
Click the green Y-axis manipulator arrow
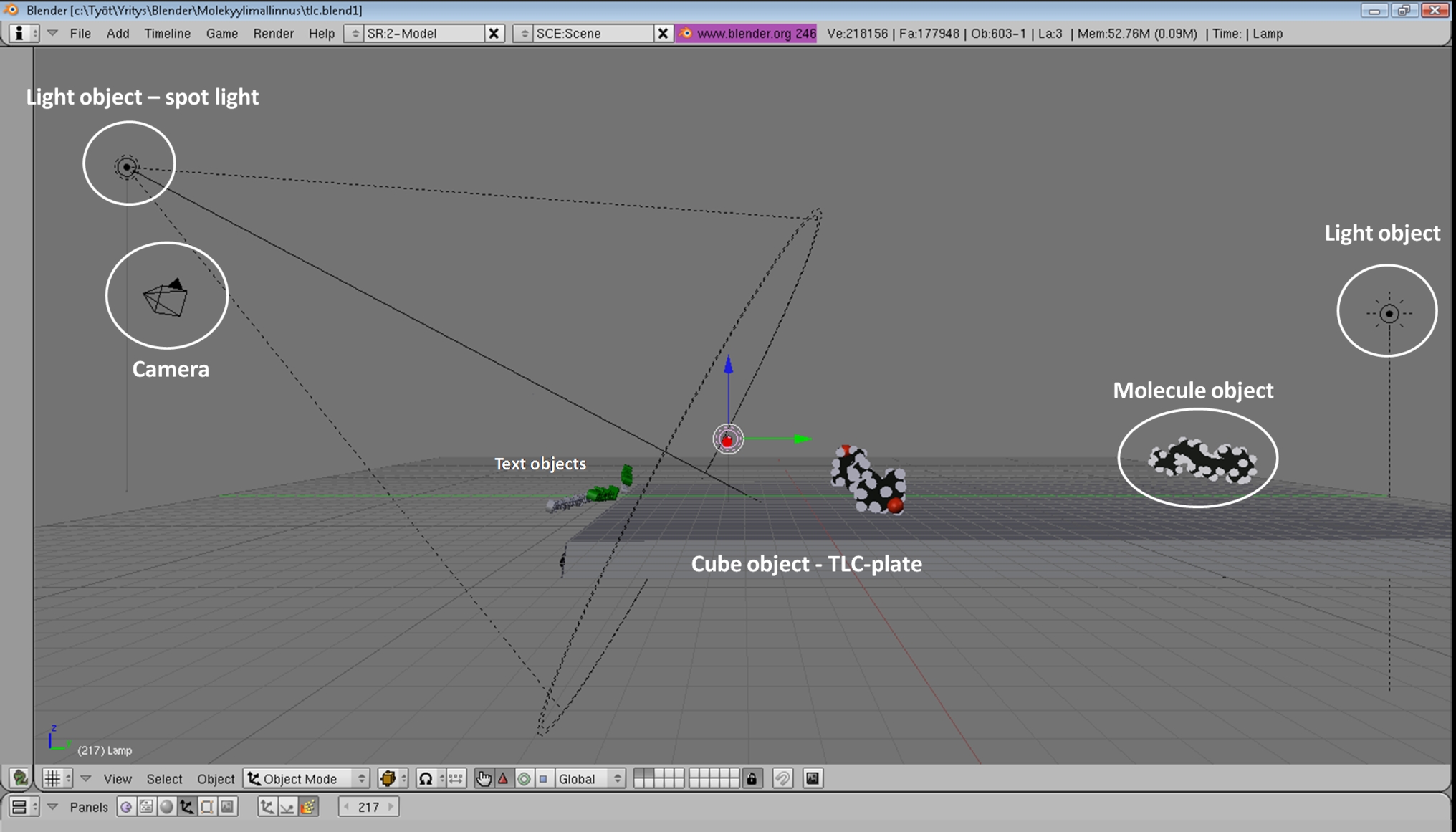click(803, 439)
